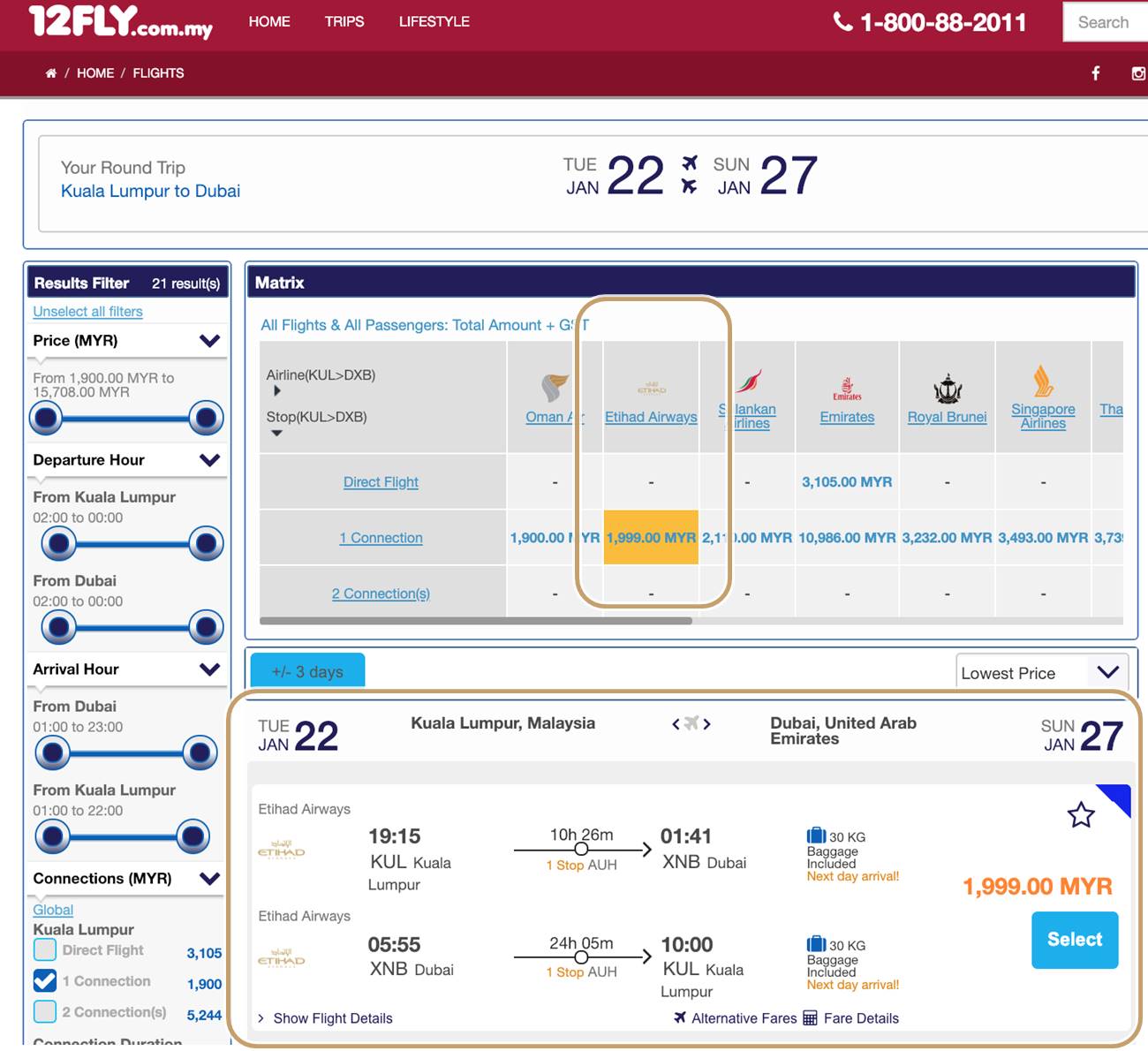The height and width of the screenshot is (1051, 1148).
Task: Click the Royal Brunei logo in the matrix
Action: click(948, 389)
